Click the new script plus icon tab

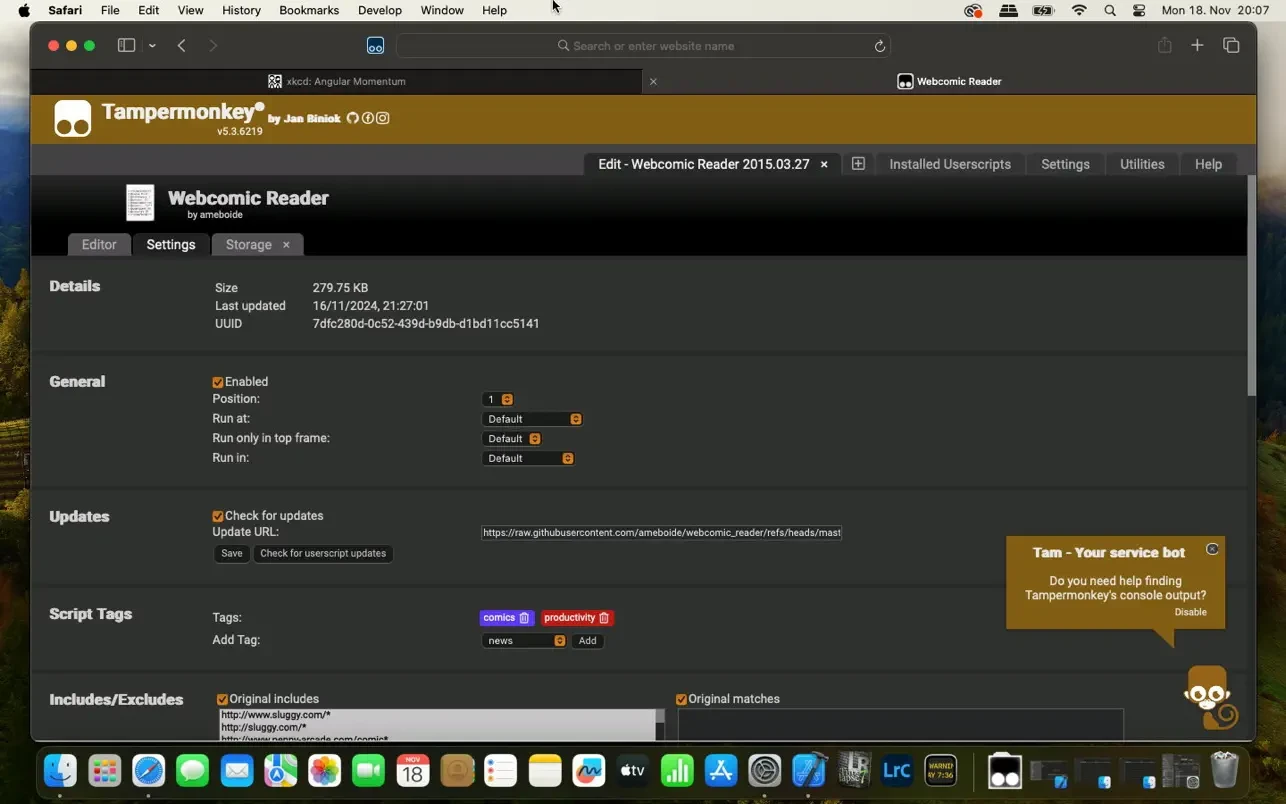[858, 164]
